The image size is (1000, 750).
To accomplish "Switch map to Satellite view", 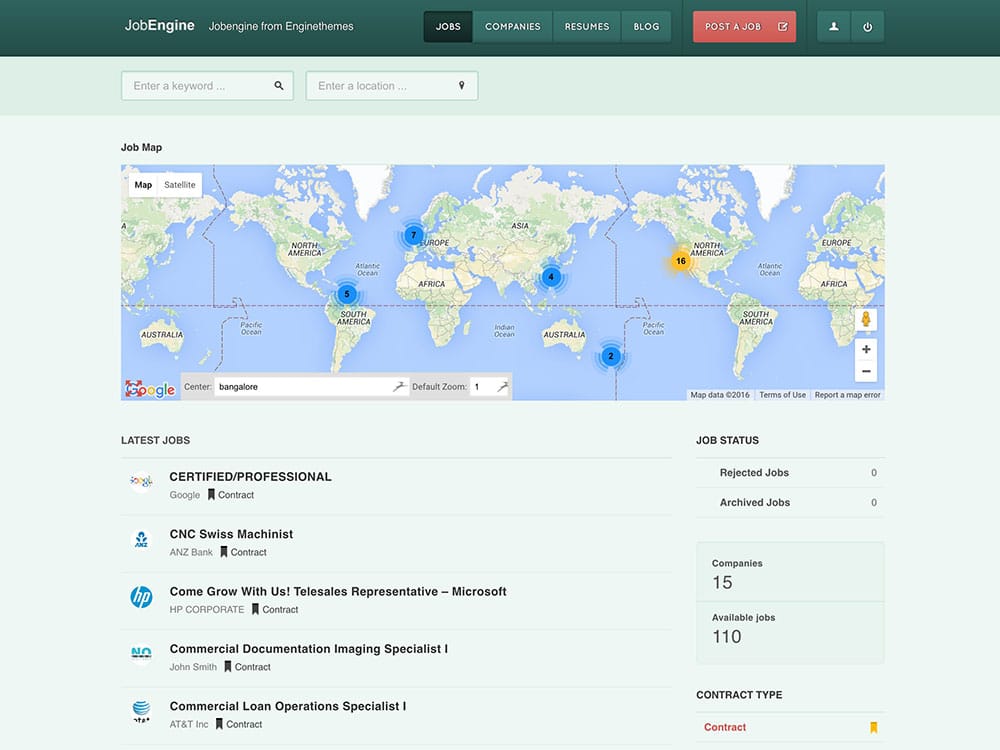I will [x=180, y=185].
